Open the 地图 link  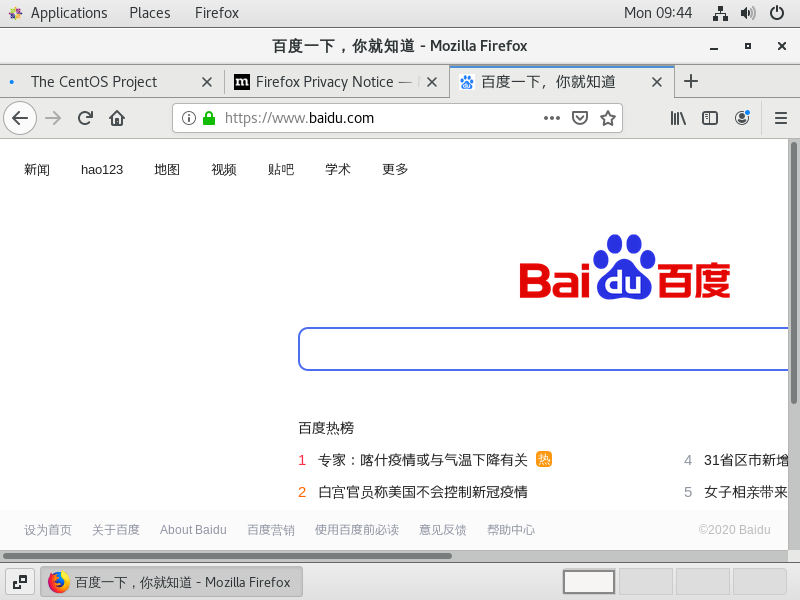pyautogui.click(x=167, y=169)
